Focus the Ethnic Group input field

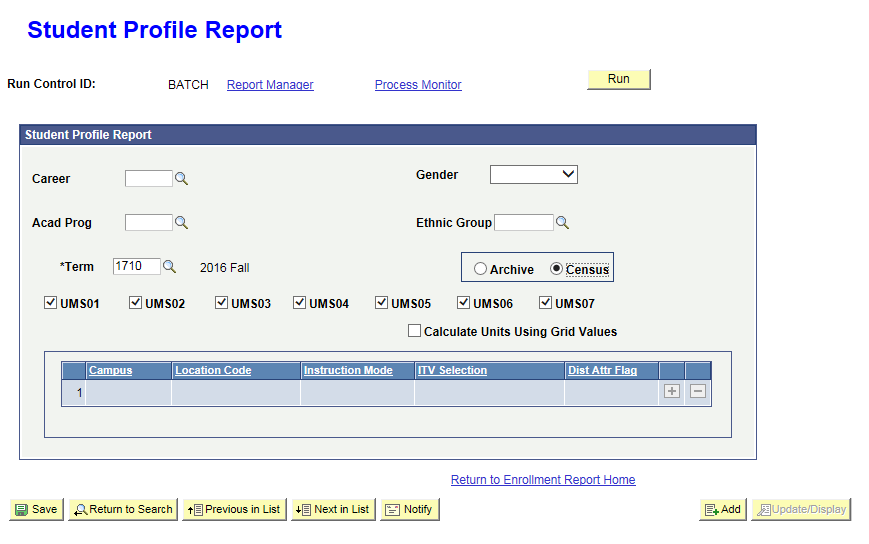pyautogui.click(x=524, y=223)
